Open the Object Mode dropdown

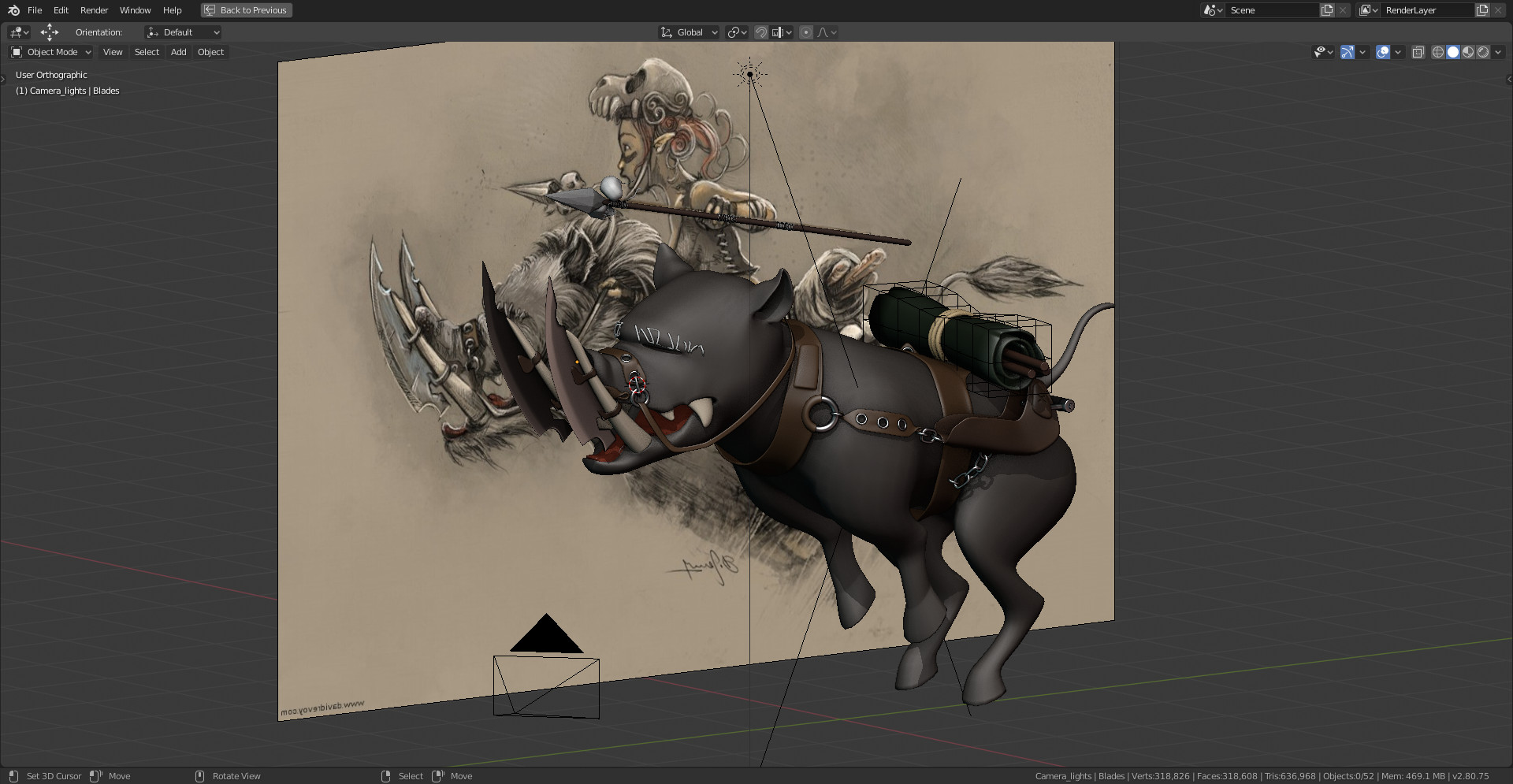[51, 52]
